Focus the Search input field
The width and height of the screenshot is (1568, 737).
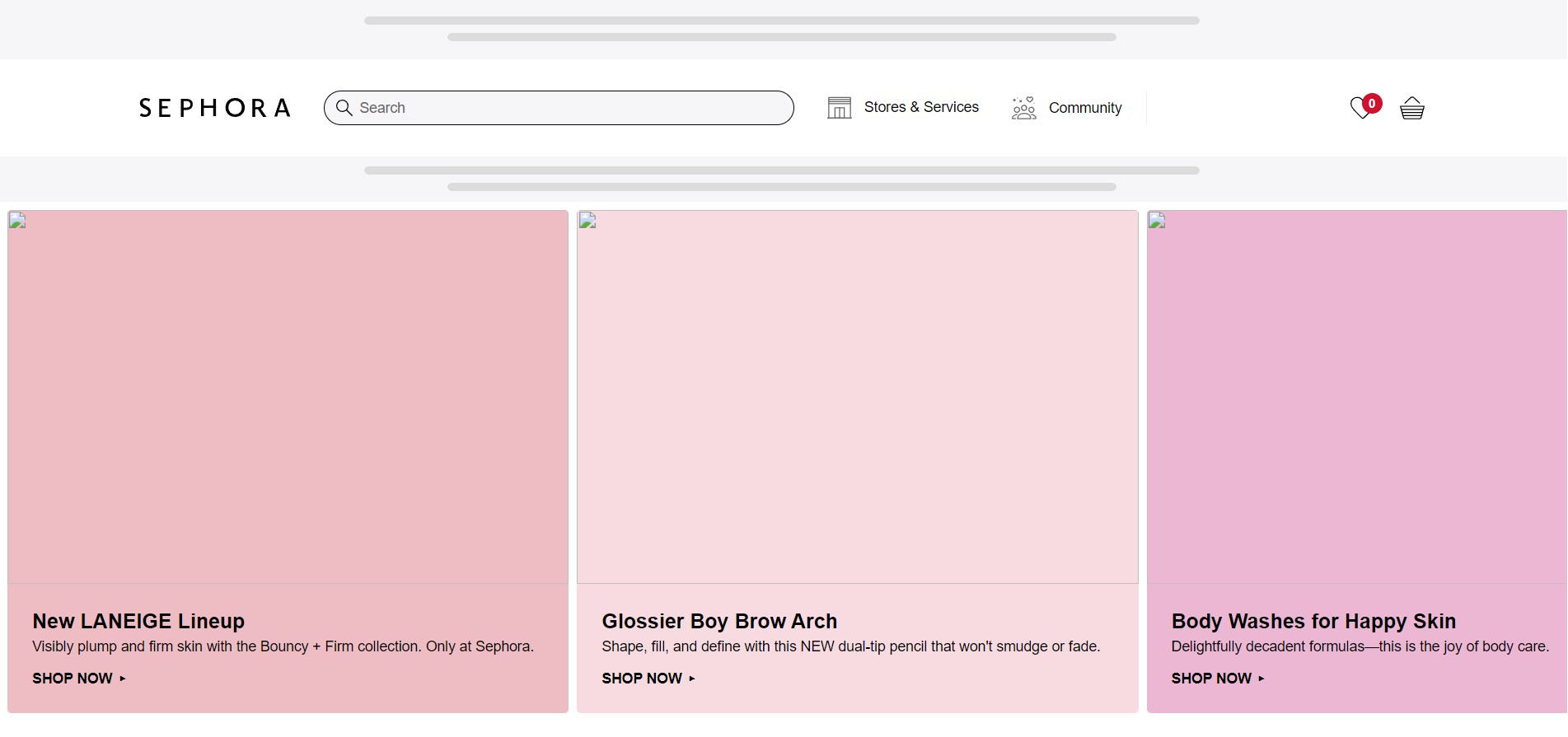[x=559, y=108]
